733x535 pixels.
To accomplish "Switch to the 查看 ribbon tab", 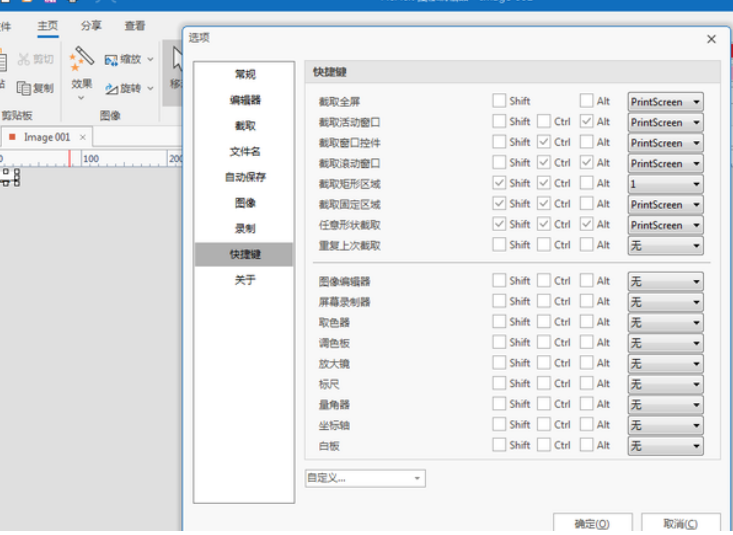I will 134,26.
